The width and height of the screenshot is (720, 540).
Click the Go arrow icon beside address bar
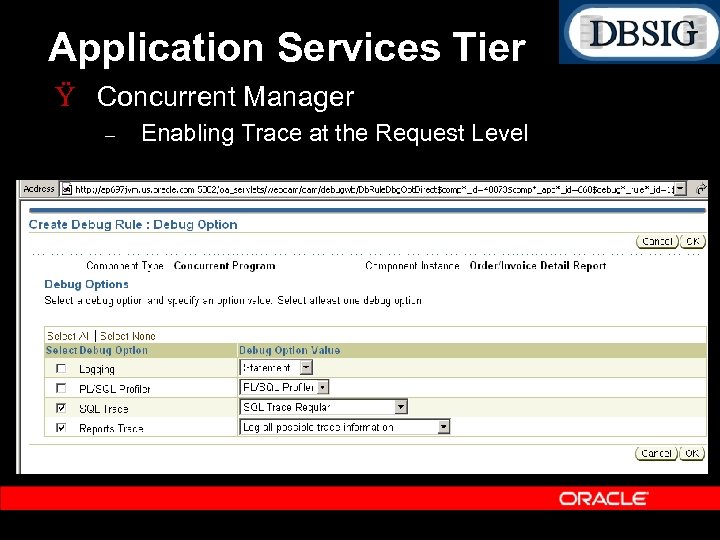point(700,189)
